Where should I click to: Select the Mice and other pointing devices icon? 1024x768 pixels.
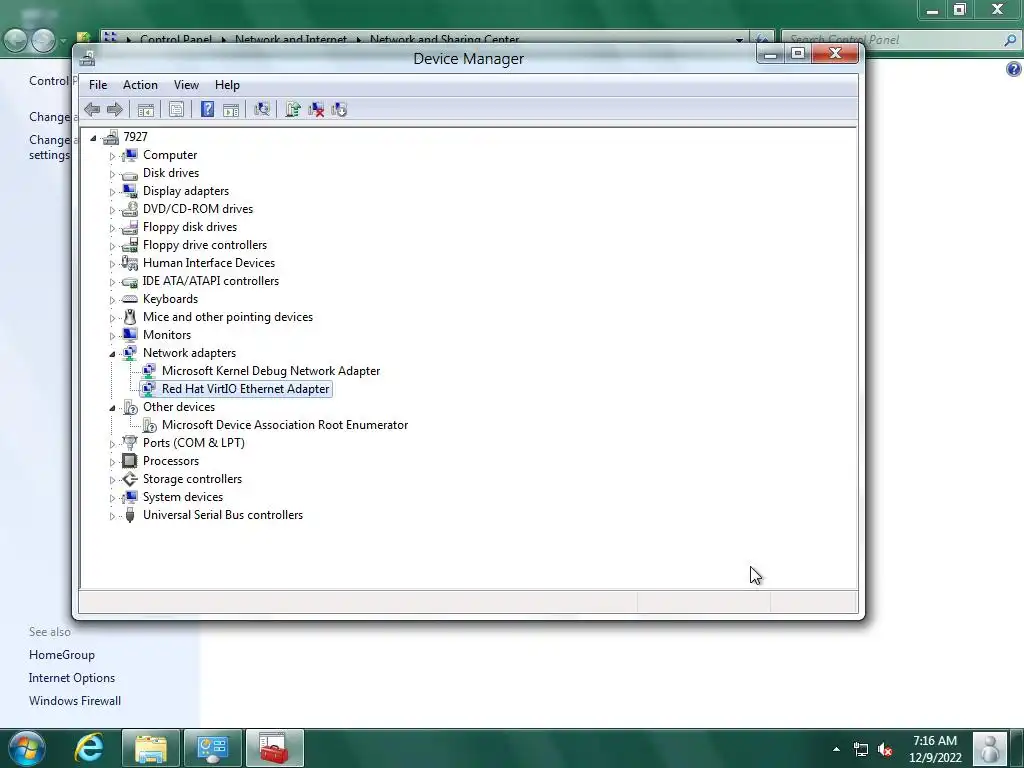tap(130, 317)
